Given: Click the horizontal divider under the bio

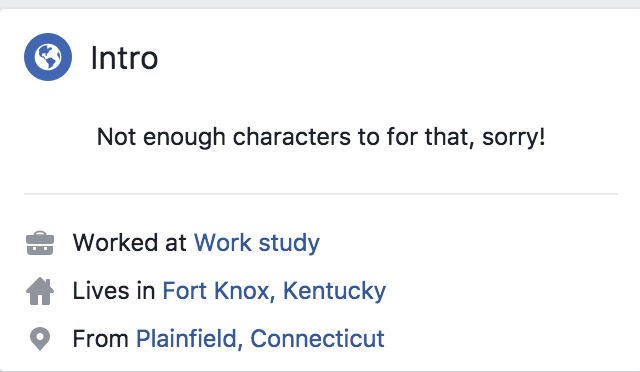Looking at the screenshot, I should (x=321, y=194).
